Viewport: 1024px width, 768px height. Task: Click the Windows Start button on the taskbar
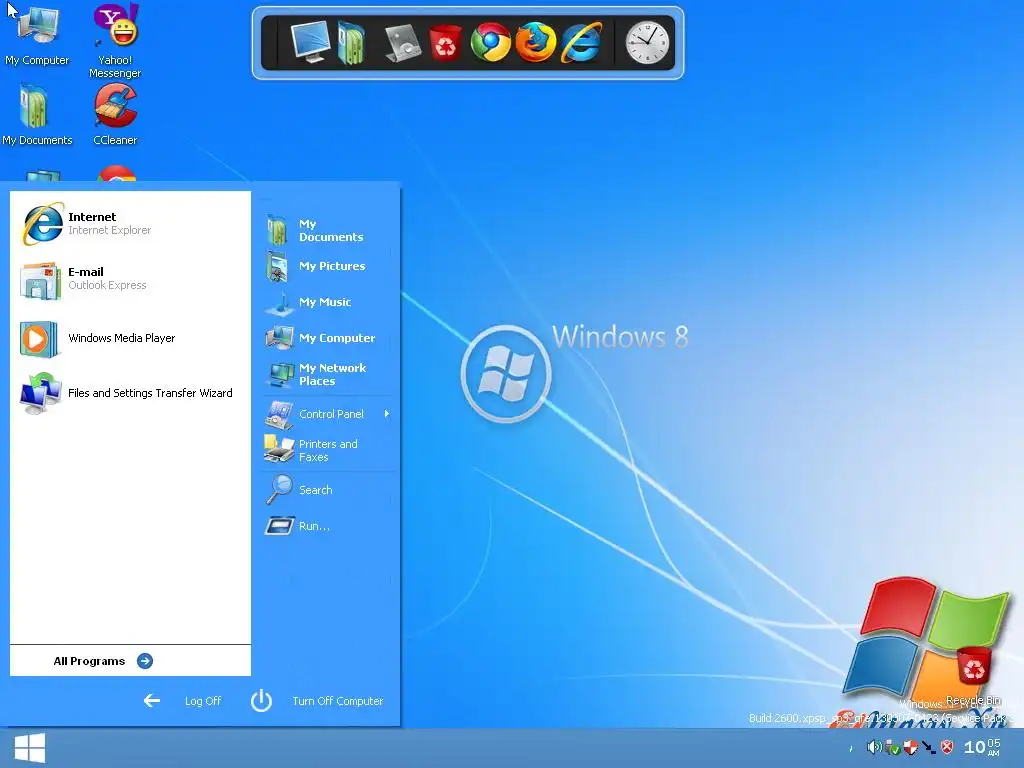(x=29, y=748)
